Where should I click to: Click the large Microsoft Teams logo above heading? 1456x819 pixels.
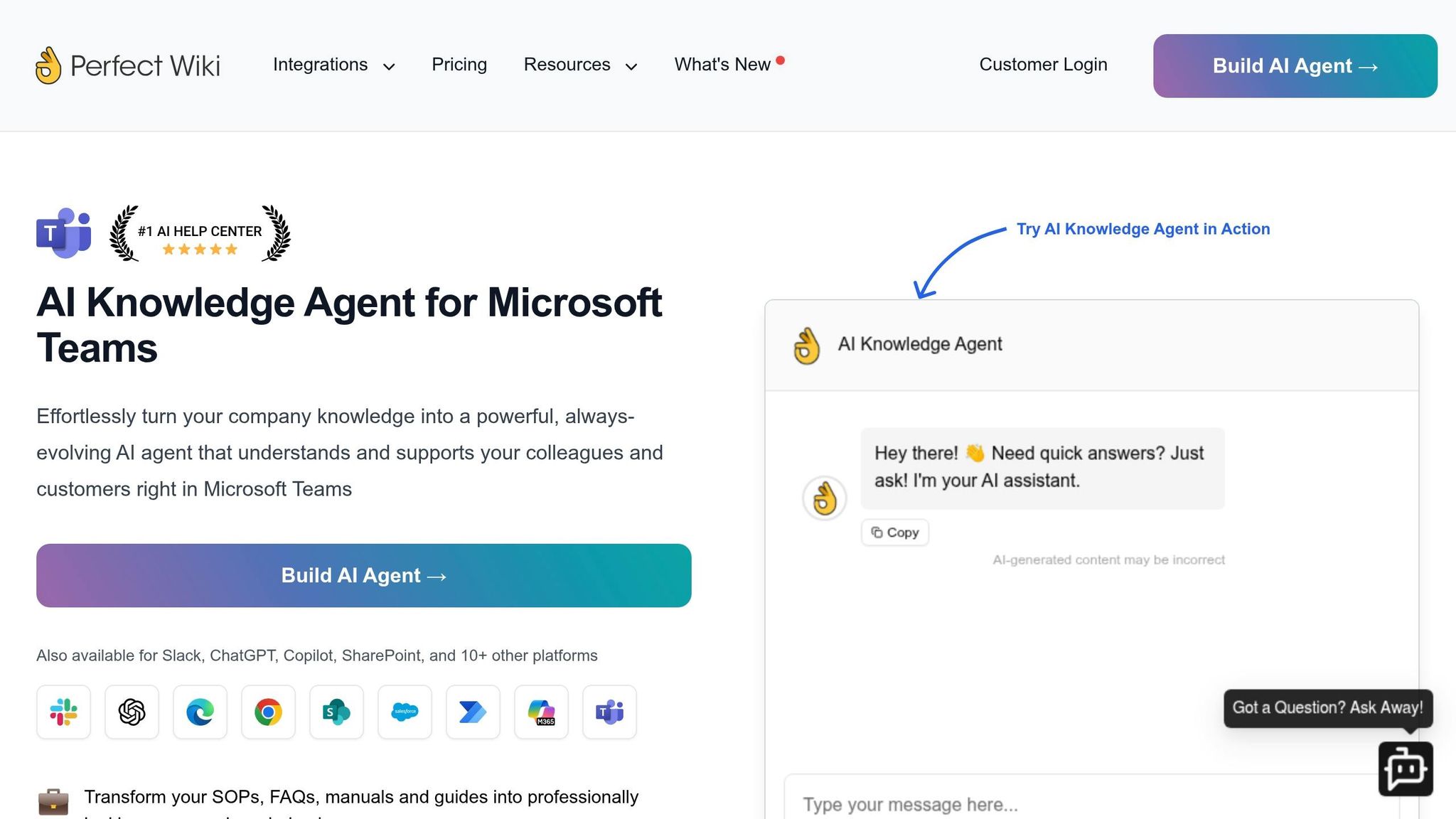coord(64,233)
